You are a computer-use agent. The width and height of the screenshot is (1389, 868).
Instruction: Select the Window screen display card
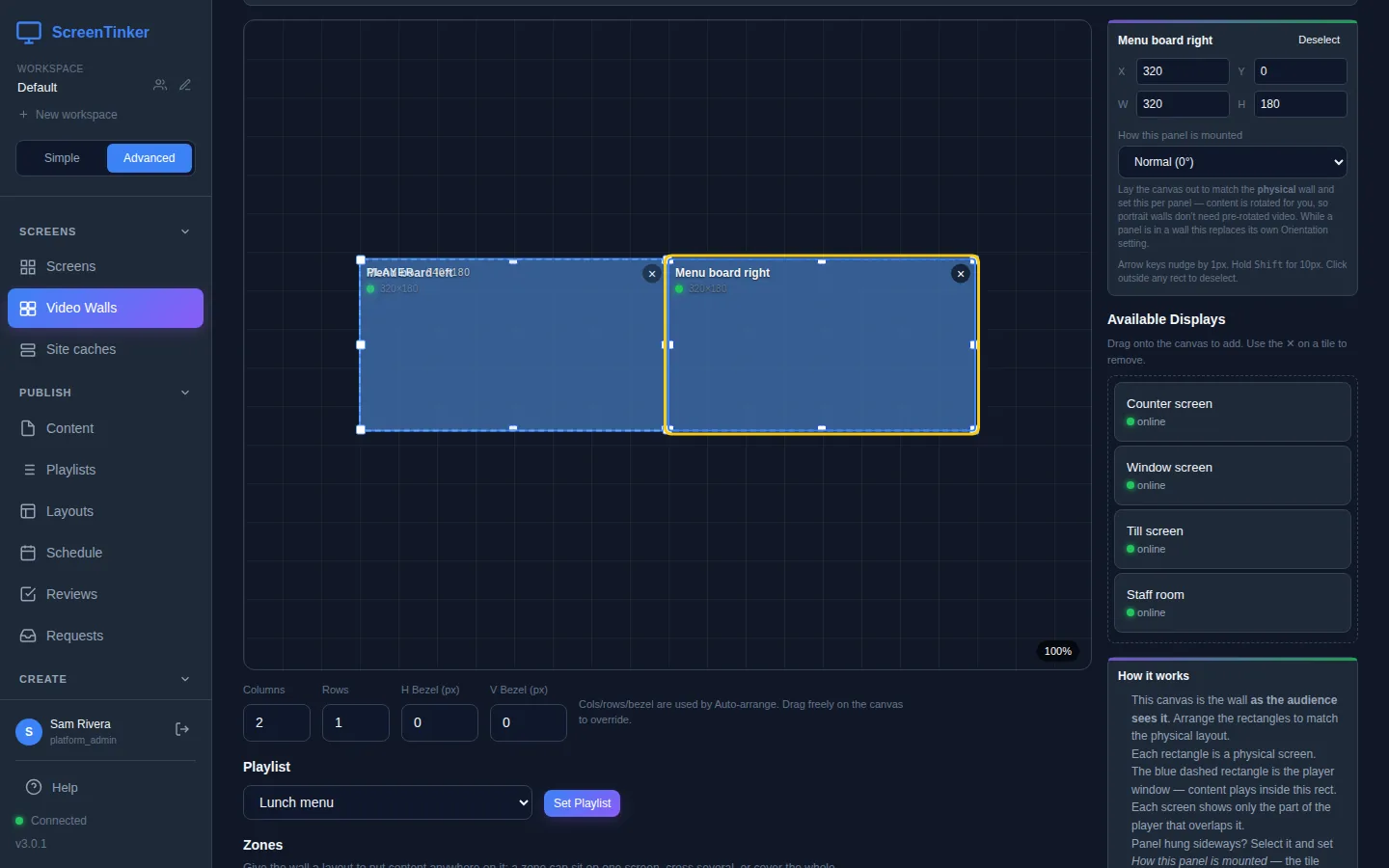click(x=1233, y=475)
